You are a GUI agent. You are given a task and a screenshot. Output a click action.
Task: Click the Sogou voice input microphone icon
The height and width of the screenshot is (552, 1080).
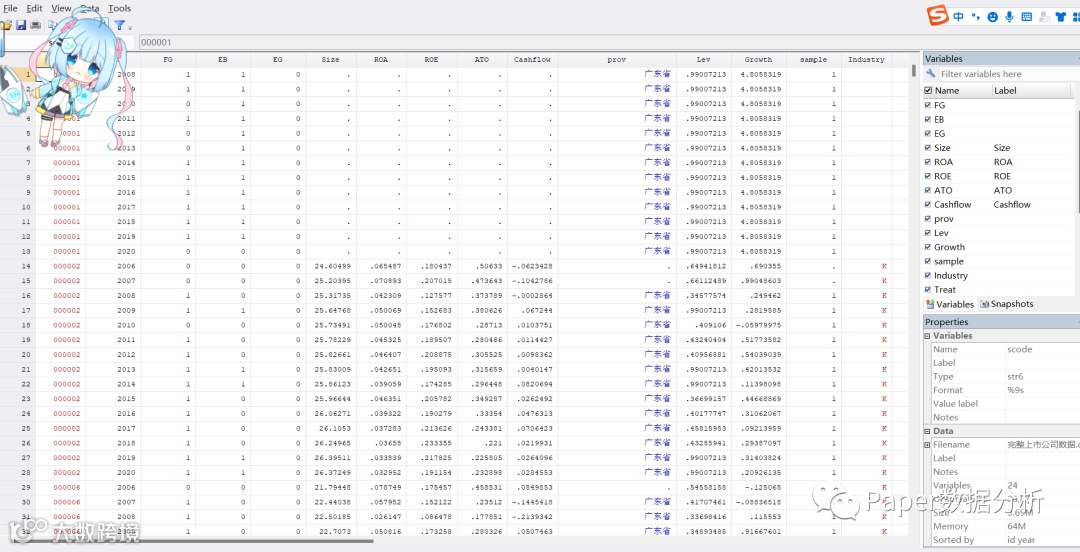point(1010,17)
